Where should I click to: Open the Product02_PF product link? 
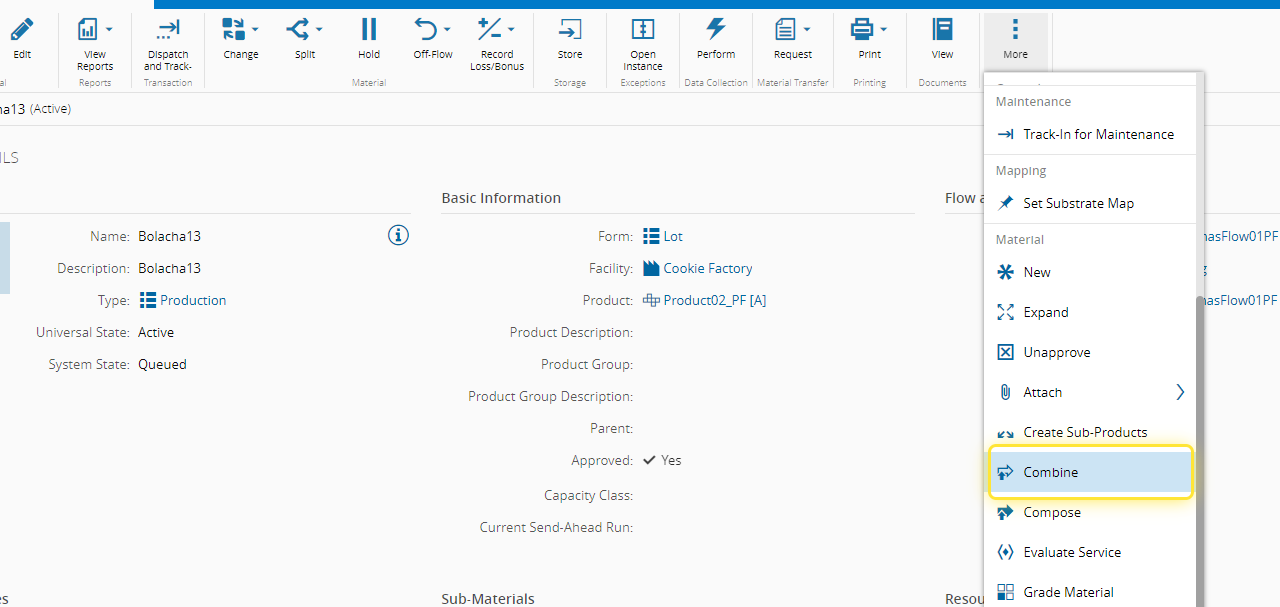(714, 300)
